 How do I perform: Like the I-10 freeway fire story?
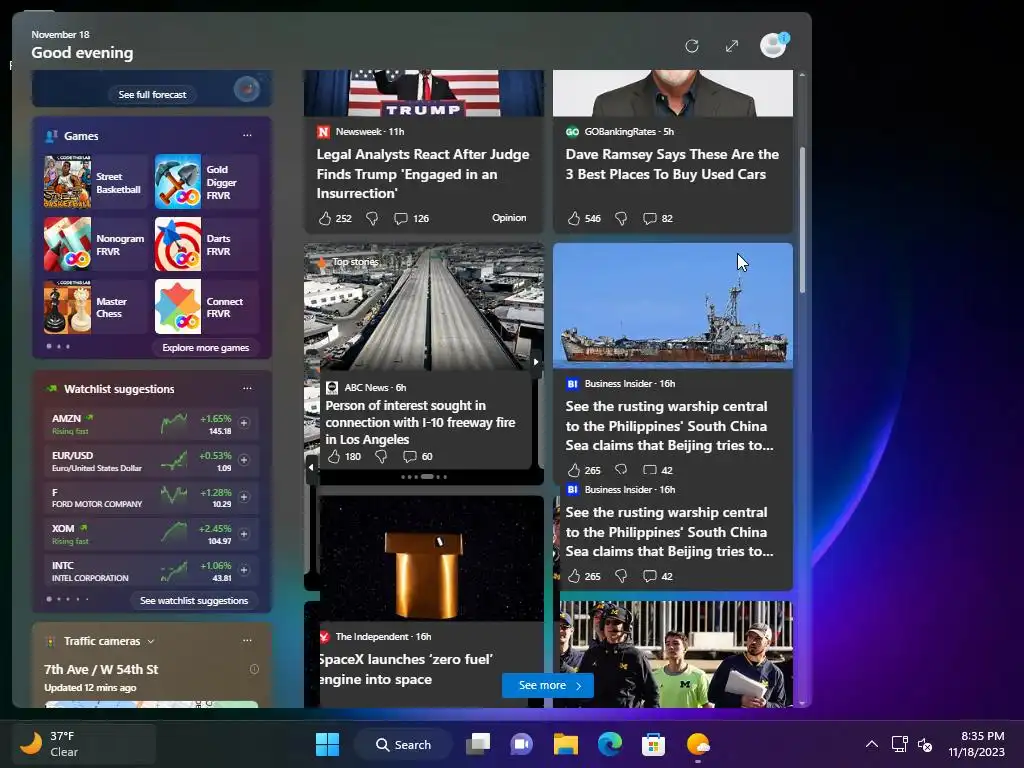pyautogui.click(x=334, y=456)
